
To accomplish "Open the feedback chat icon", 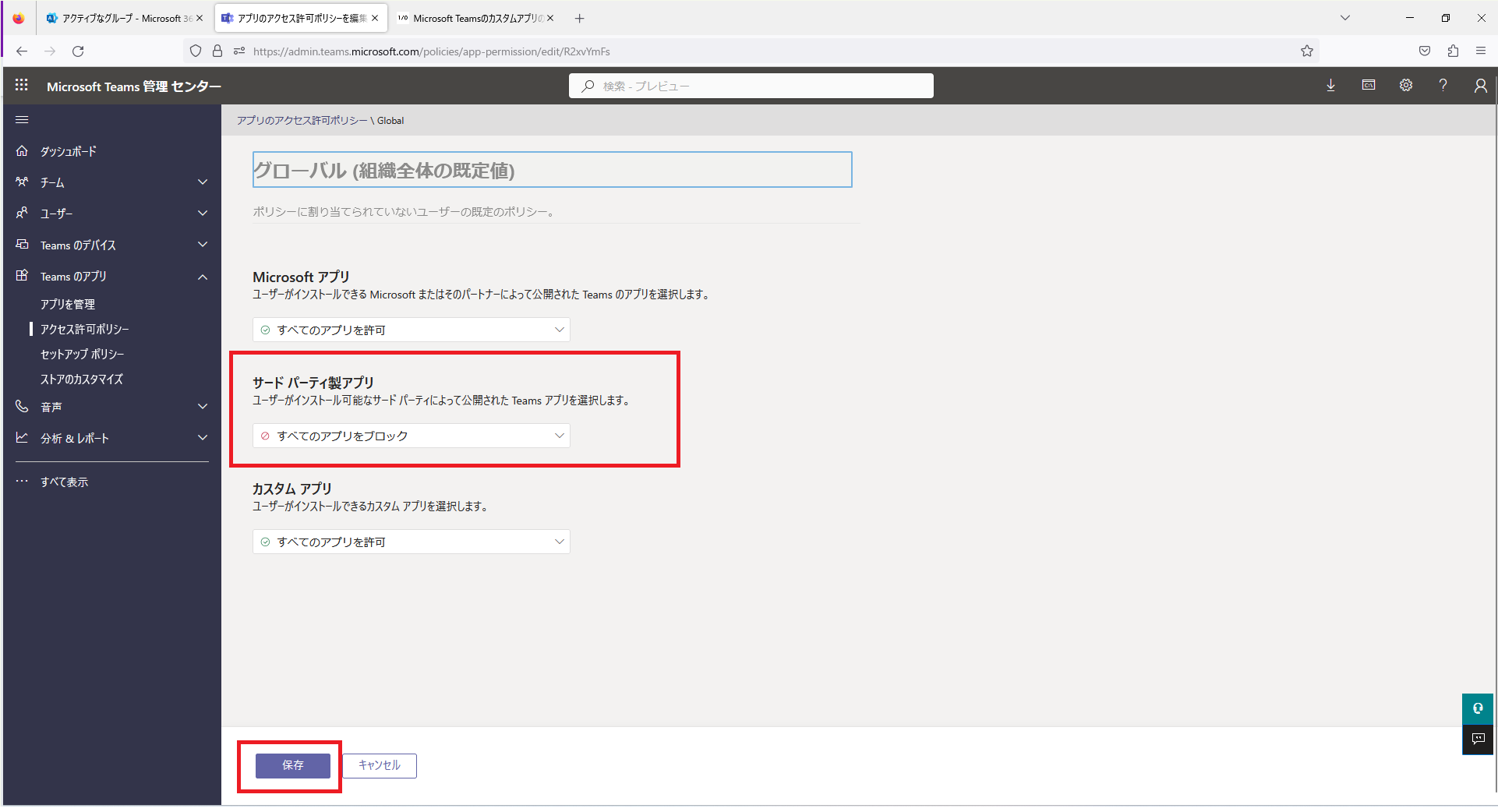I will pyautogui.click(x=1478, y=739).
